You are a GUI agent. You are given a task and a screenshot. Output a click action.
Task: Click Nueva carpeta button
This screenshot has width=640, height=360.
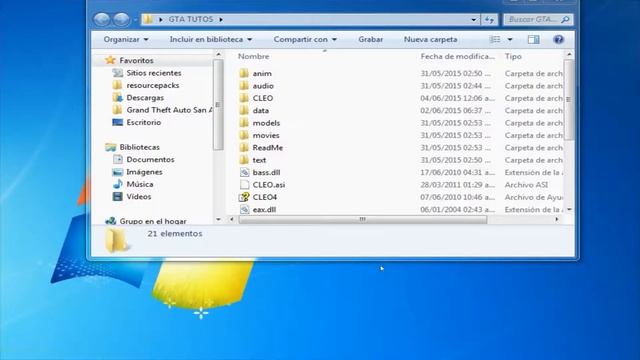[430, 40]
